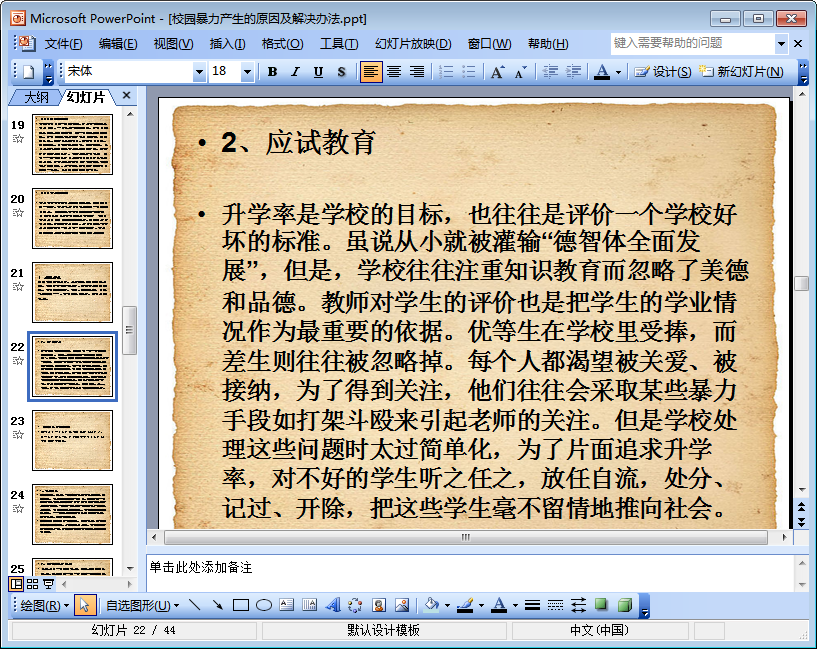
Task: Open the 设计(S) design pane
Action: pyautogui.click(x=663, y=72)
